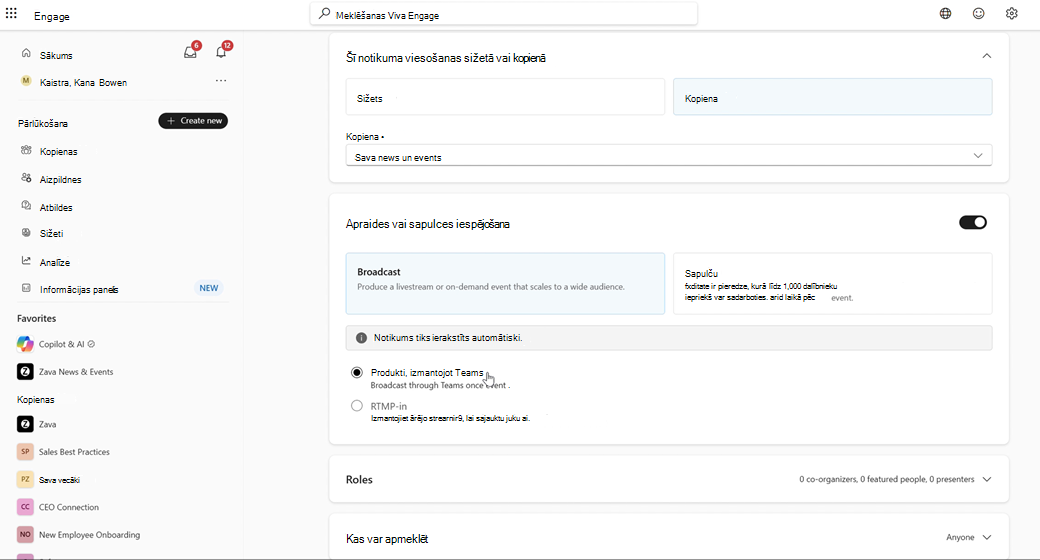This screenshot has height=560, width=1040.
Task: Open the inbox icon with badge 6
Action: pyautogui.click(x=191, y=51)
